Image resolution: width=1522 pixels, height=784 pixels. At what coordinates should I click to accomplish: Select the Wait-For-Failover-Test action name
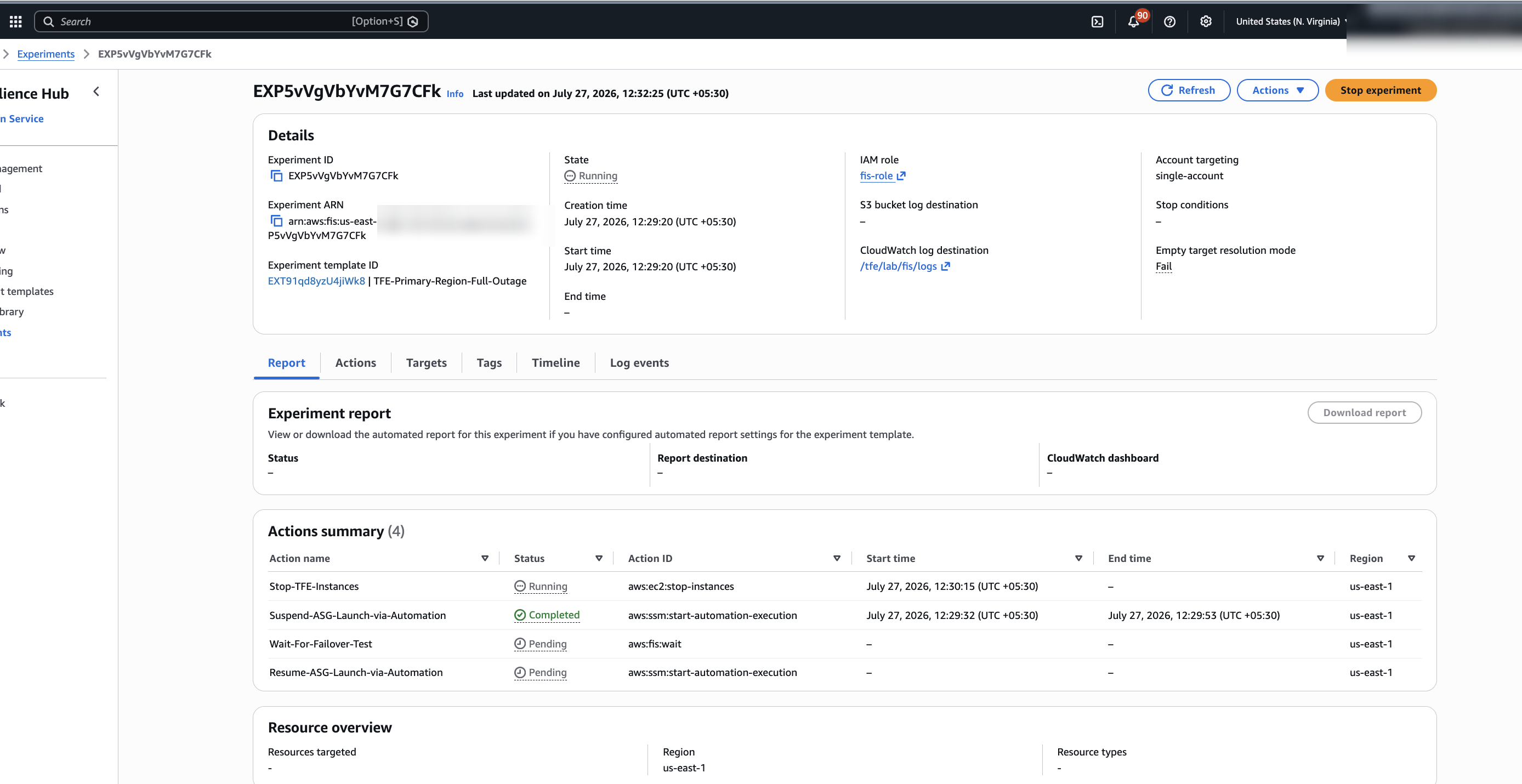pyautogui.click(x=321, y=644)
